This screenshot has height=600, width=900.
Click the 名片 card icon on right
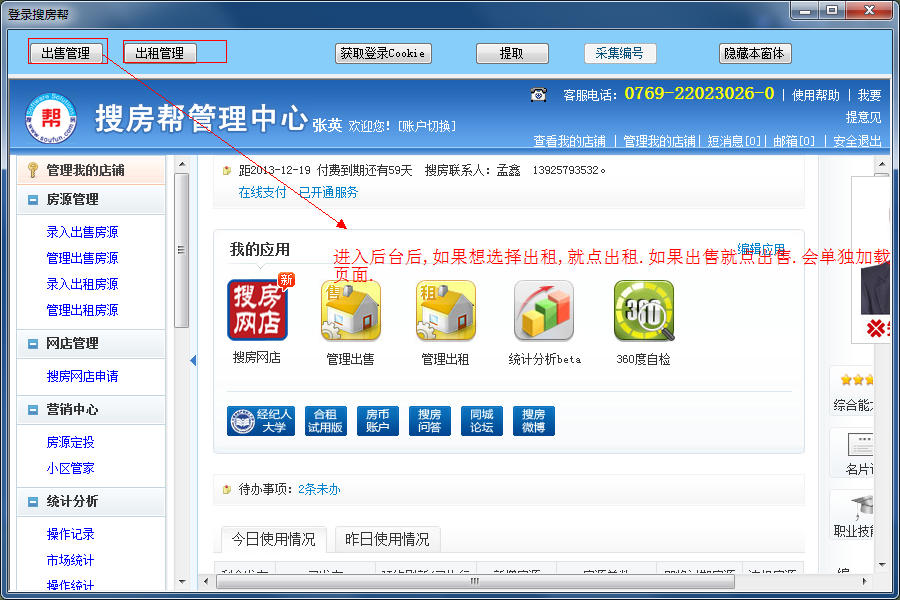coord(860,446)
